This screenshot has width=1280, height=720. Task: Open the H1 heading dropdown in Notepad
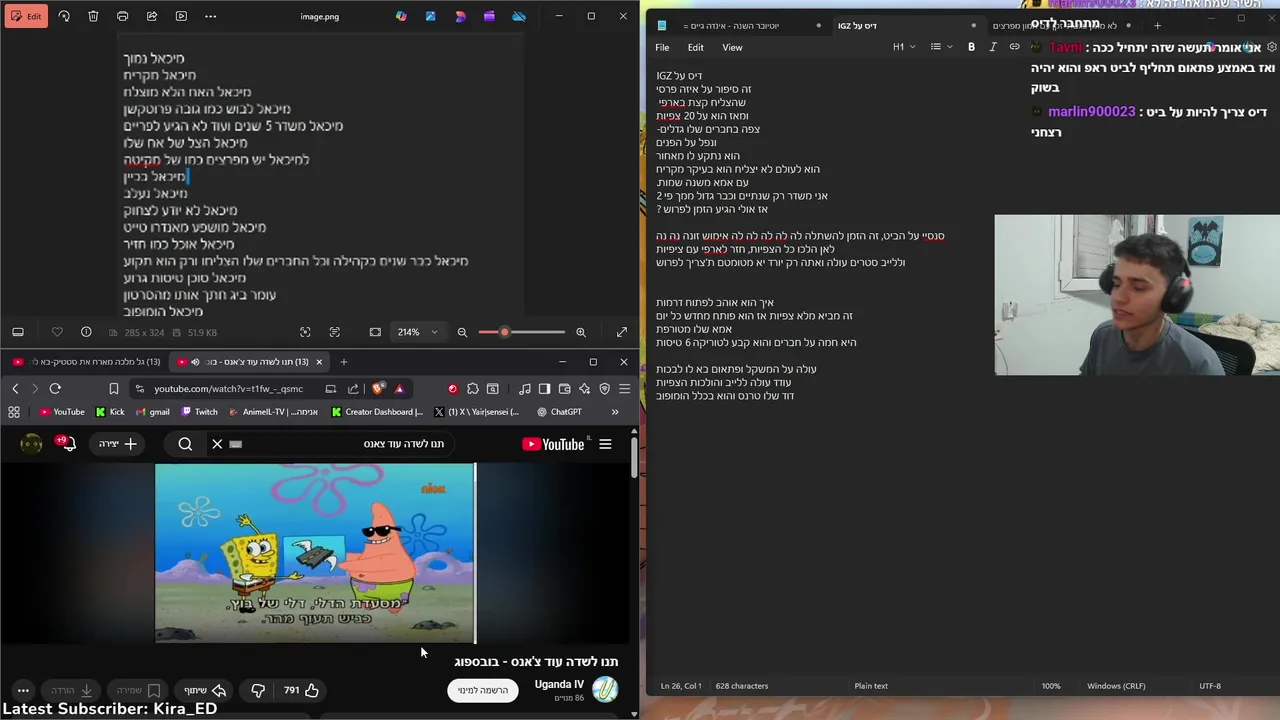[903, 47]
